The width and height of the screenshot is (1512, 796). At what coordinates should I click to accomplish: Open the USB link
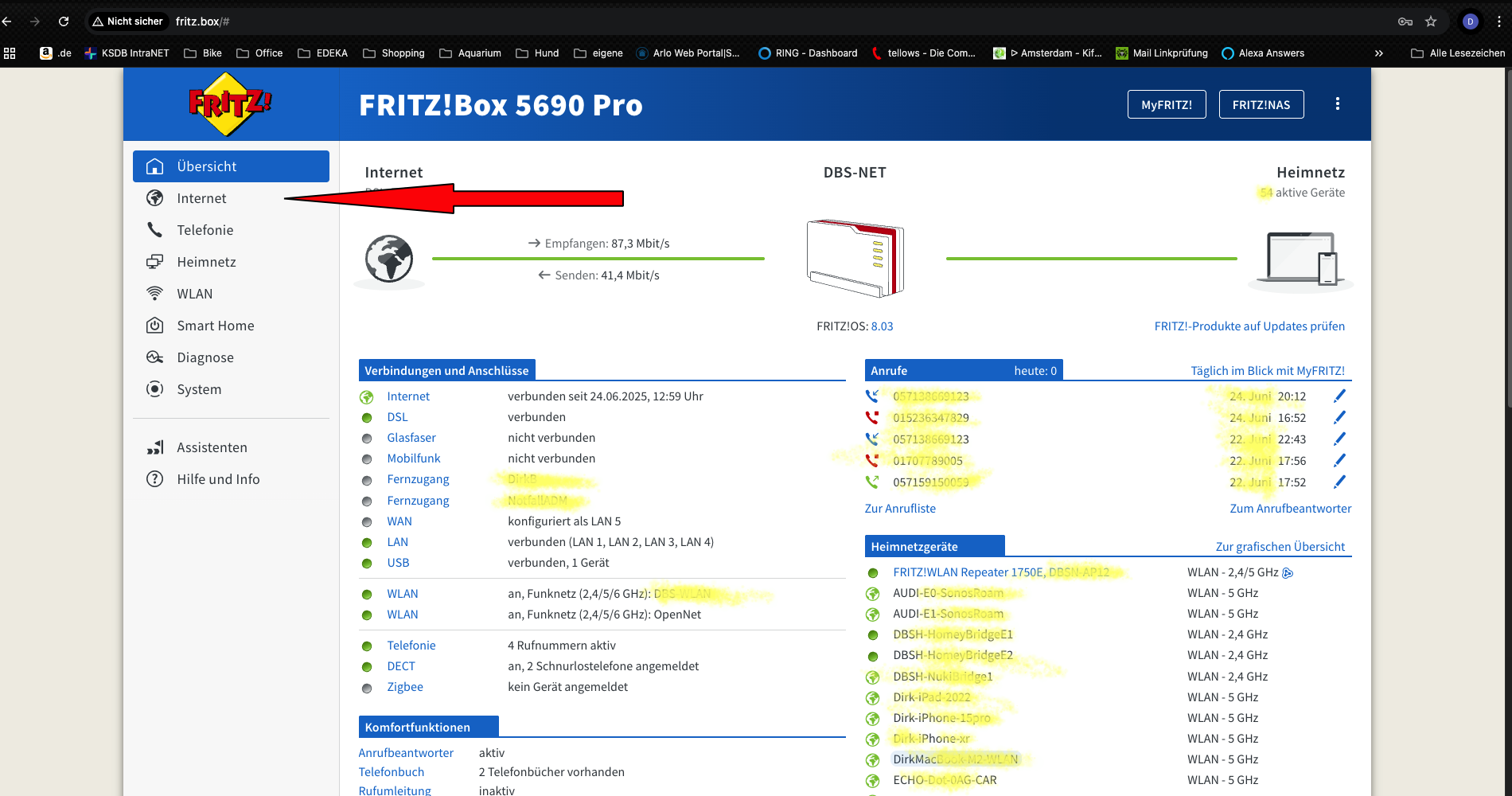click(398, 563)
